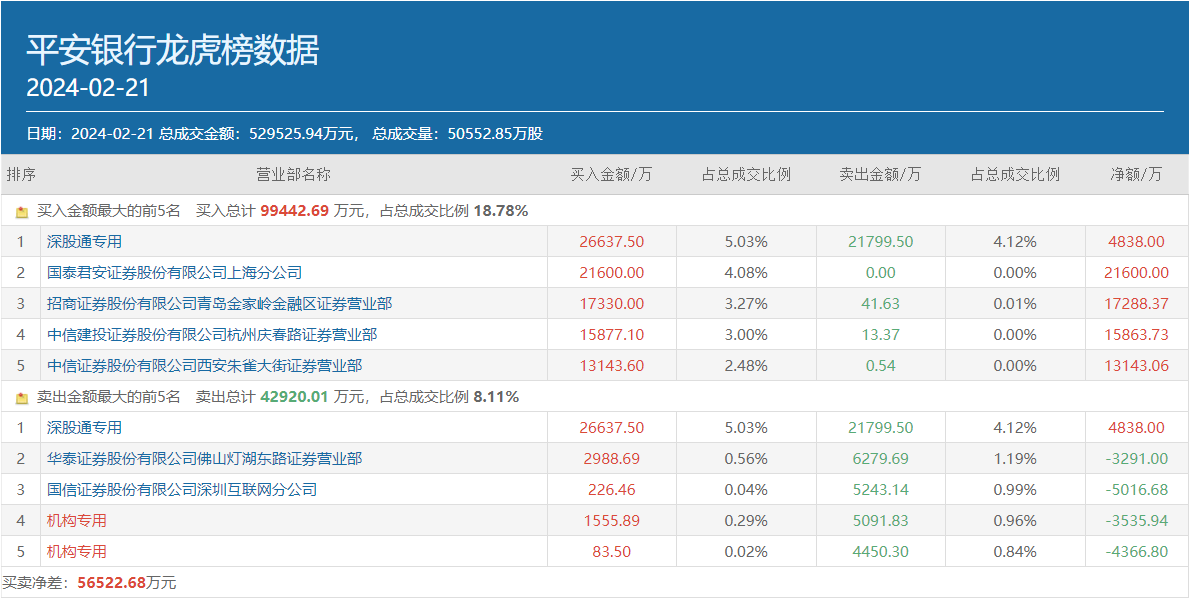Select 华泰证券佛山灯湖东路证券营业部 link
Screen dimensions: 1191x599
[x=204, y=459]
